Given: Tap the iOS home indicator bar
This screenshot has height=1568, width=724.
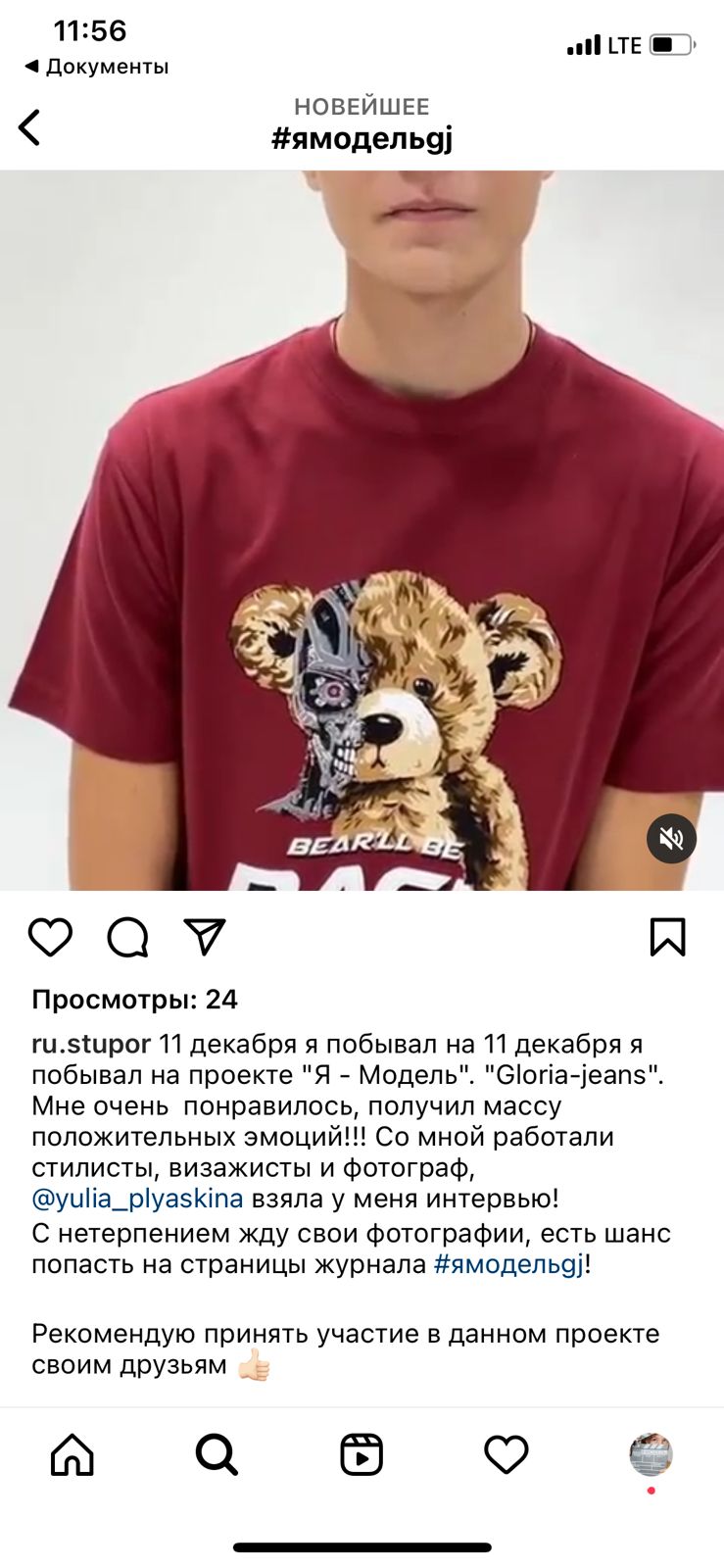Looking at the screenshot, I should point(362,1547).
